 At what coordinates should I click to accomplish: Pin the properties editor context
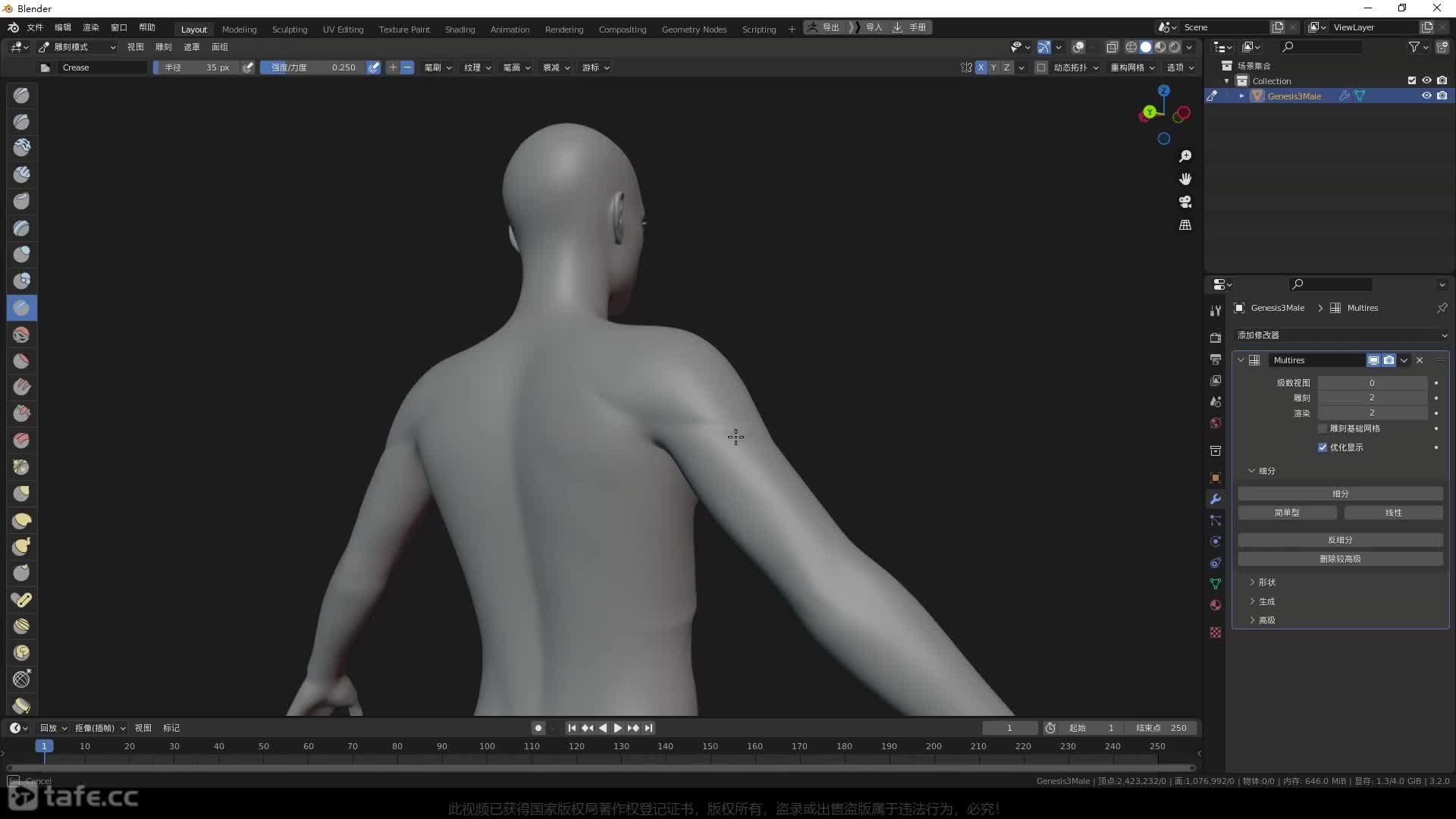click(1442, 308)
